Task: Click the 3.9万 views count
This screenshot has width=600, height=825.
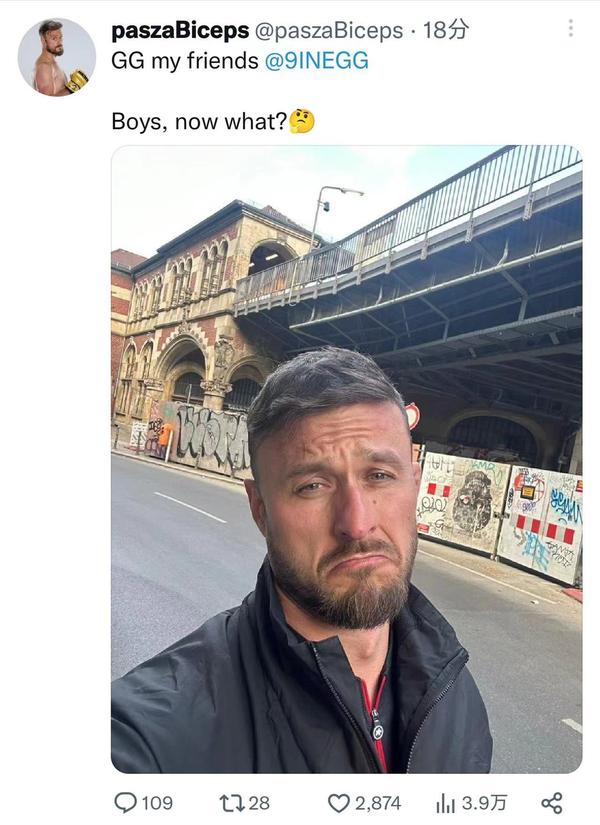Action: [485, 802]
